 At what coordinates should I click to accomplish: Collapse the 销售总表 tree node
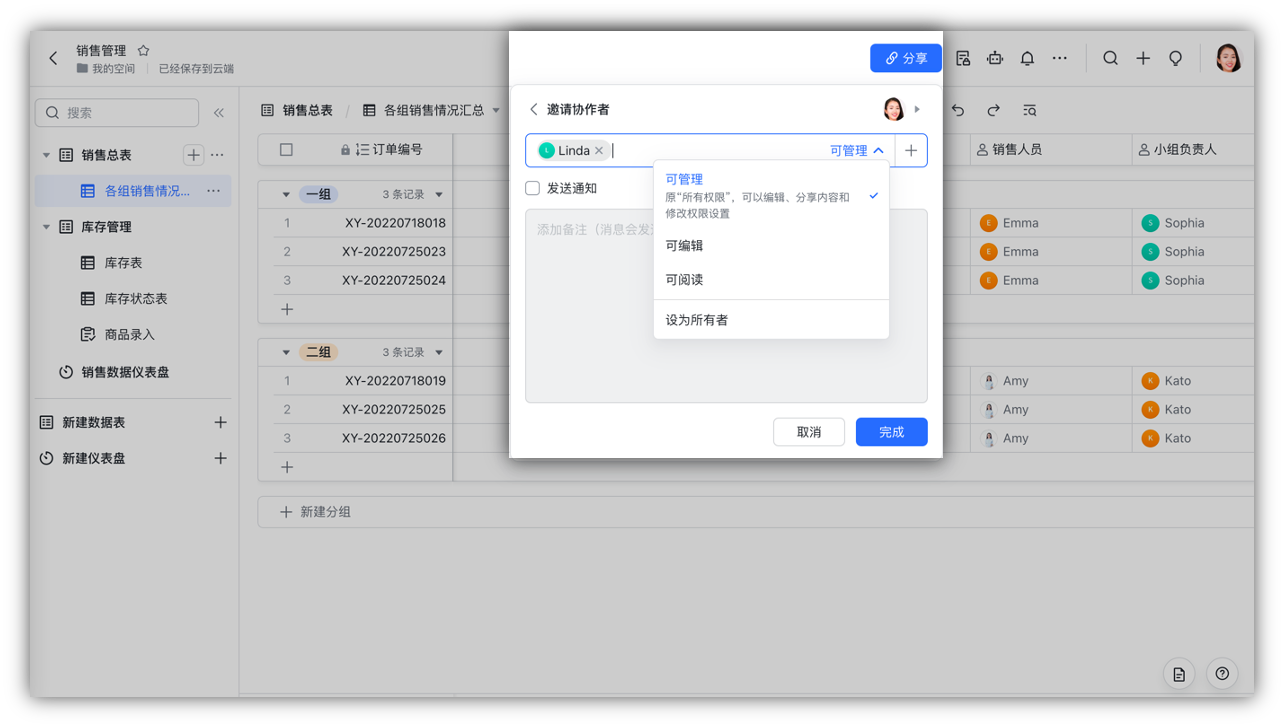point(46,155)
